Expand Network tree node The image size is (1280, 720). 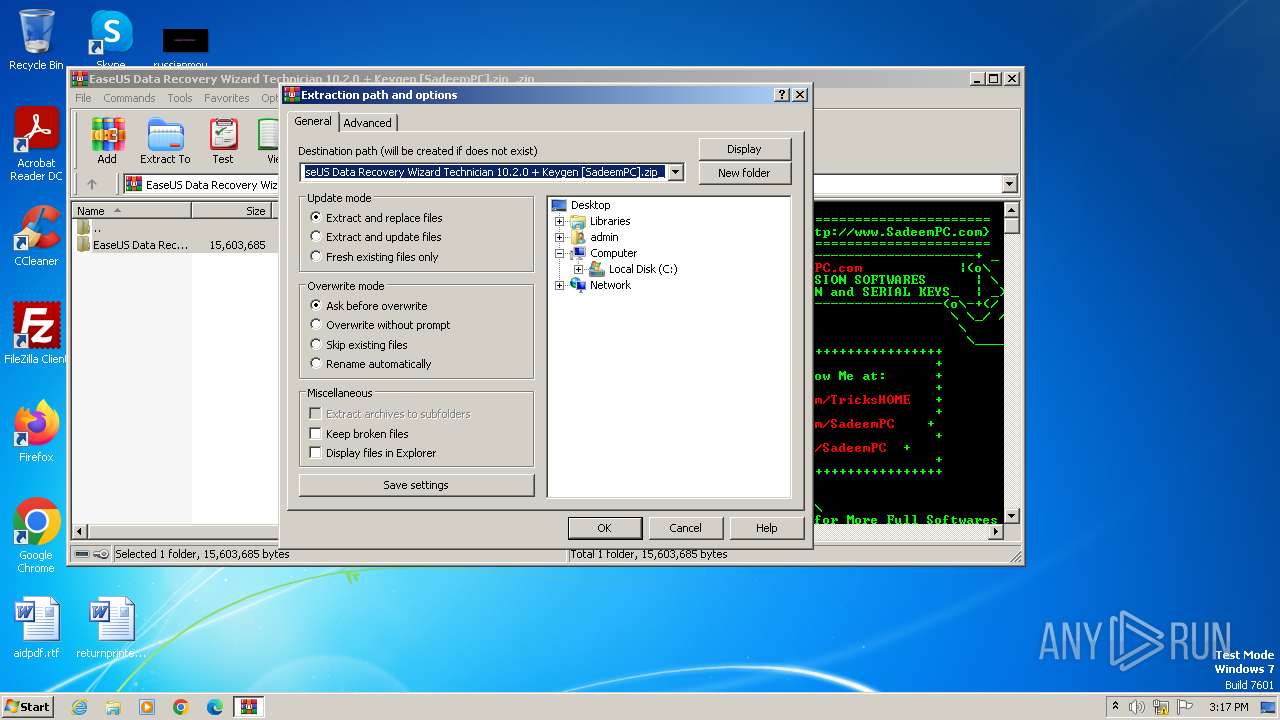point(560,285)
